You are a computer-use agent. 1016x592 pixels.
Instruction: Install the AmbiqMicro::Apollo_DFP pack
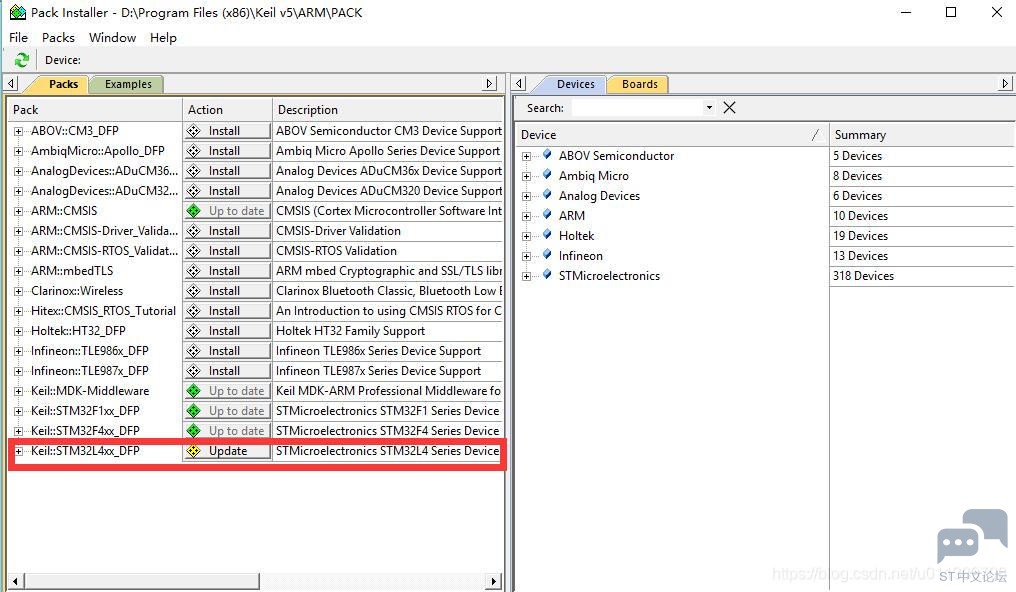coord(227,151)
